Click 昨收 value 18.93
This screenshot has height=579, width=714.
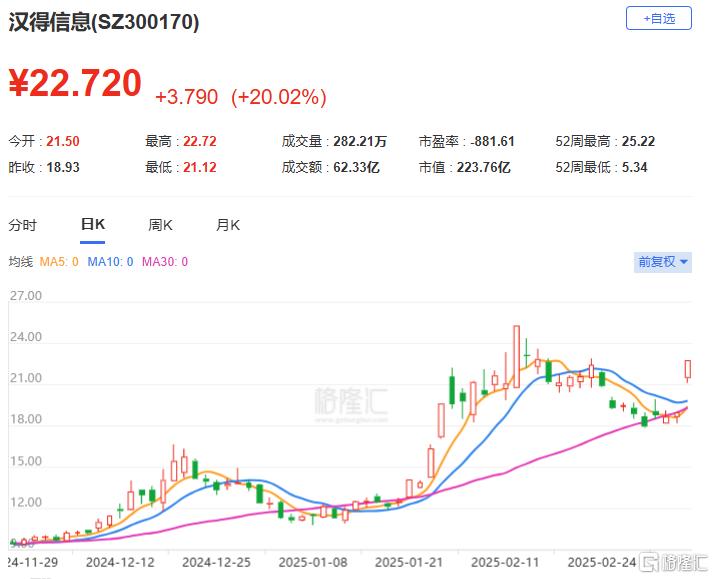(x=63, y=167)
